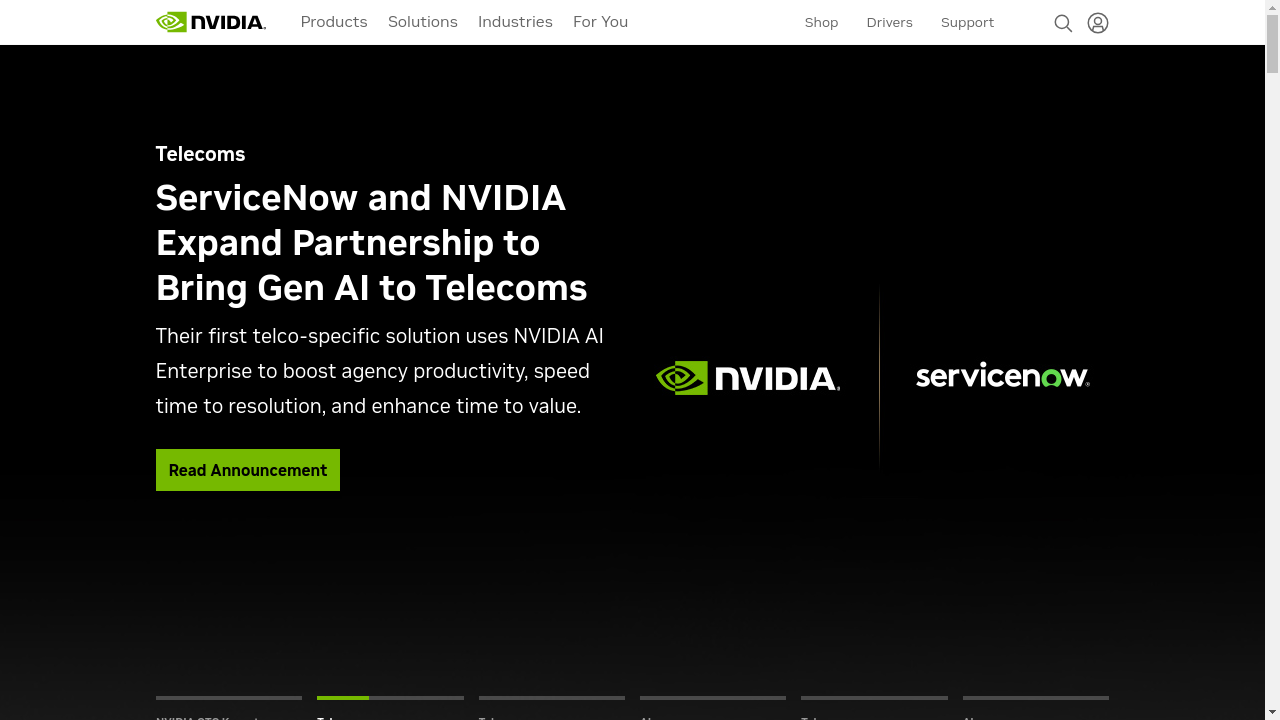Go to the Shop link
Viewport: 1280px width, 720px height.
(821, 23)
